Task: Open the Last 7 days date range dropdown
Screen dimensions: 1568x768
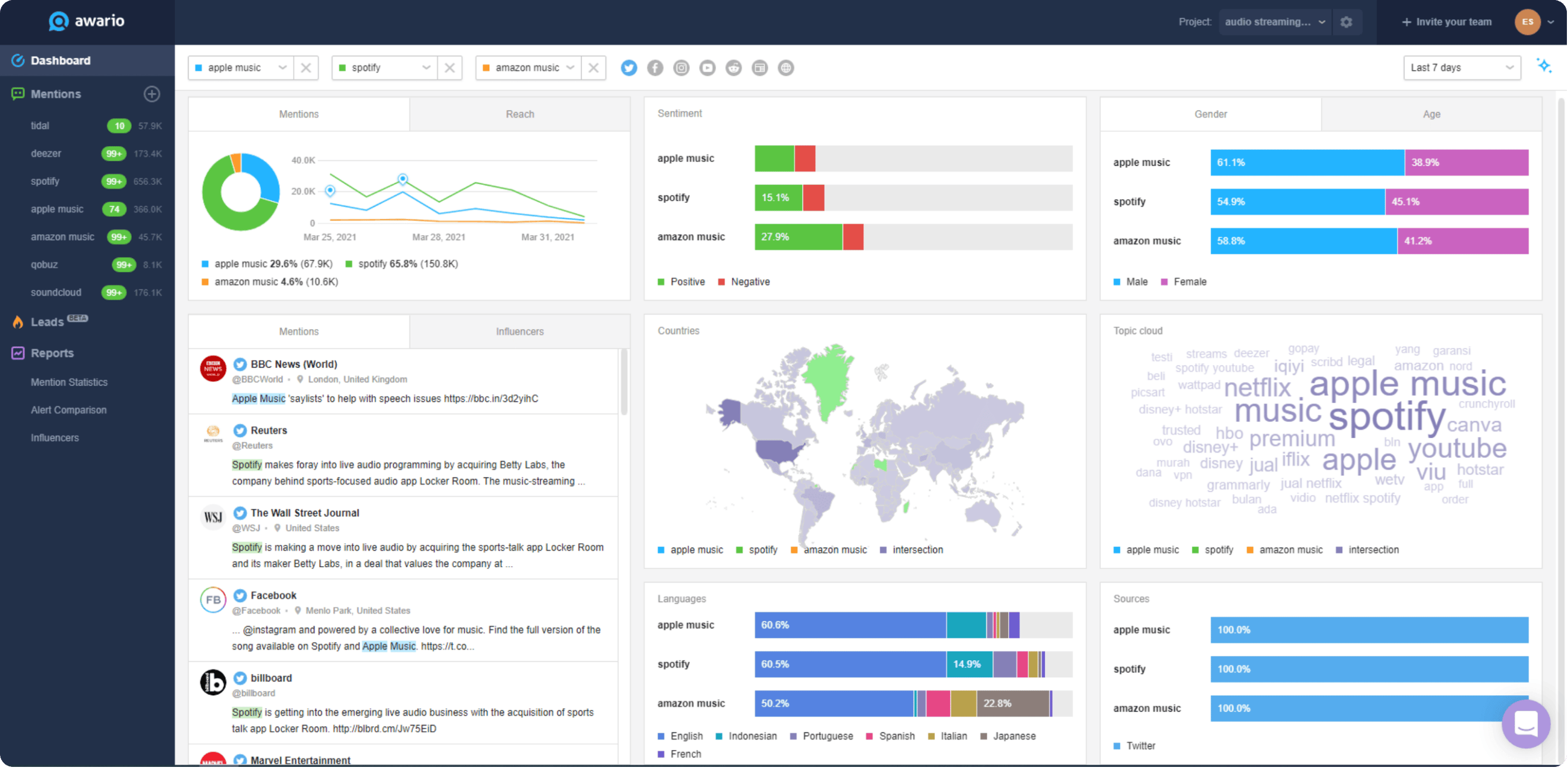Action: (1461, 68)
